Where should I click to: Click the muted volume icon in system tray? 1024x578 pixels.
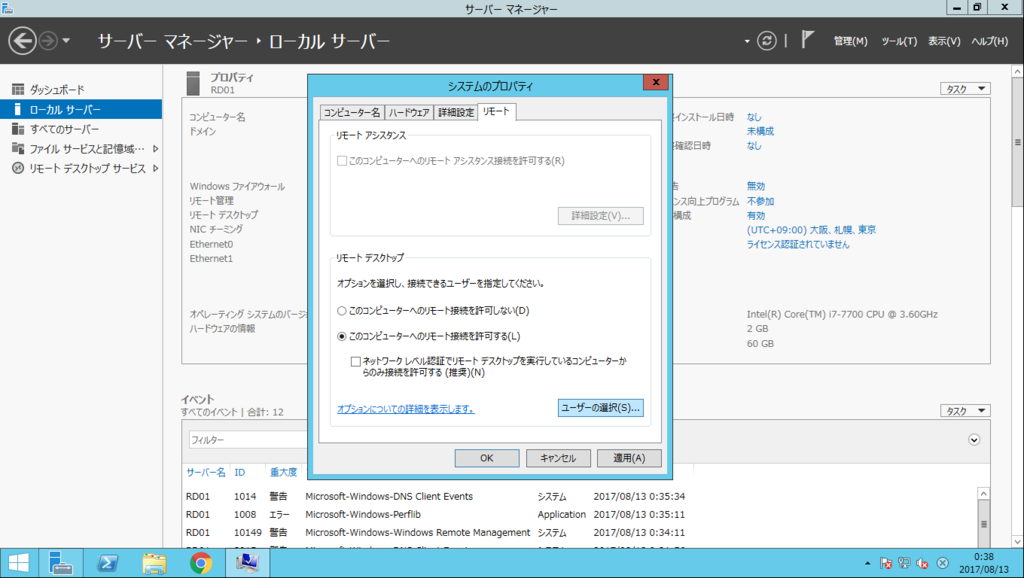pyautogui.click(x=920, y=564)
